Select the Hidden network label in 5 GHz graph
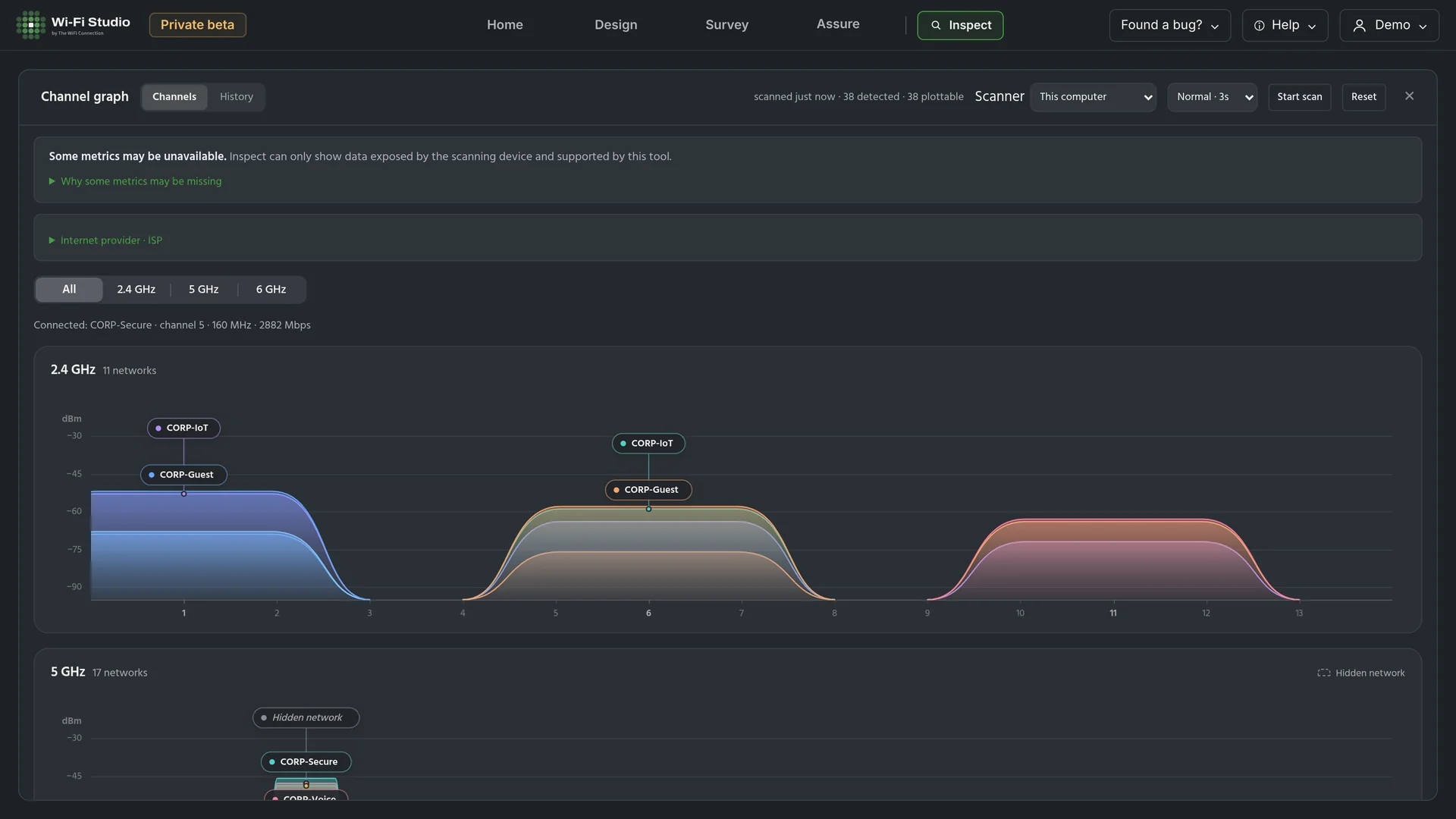The width and height of the screenshot is (1456, 819). (x=306, y=717)
